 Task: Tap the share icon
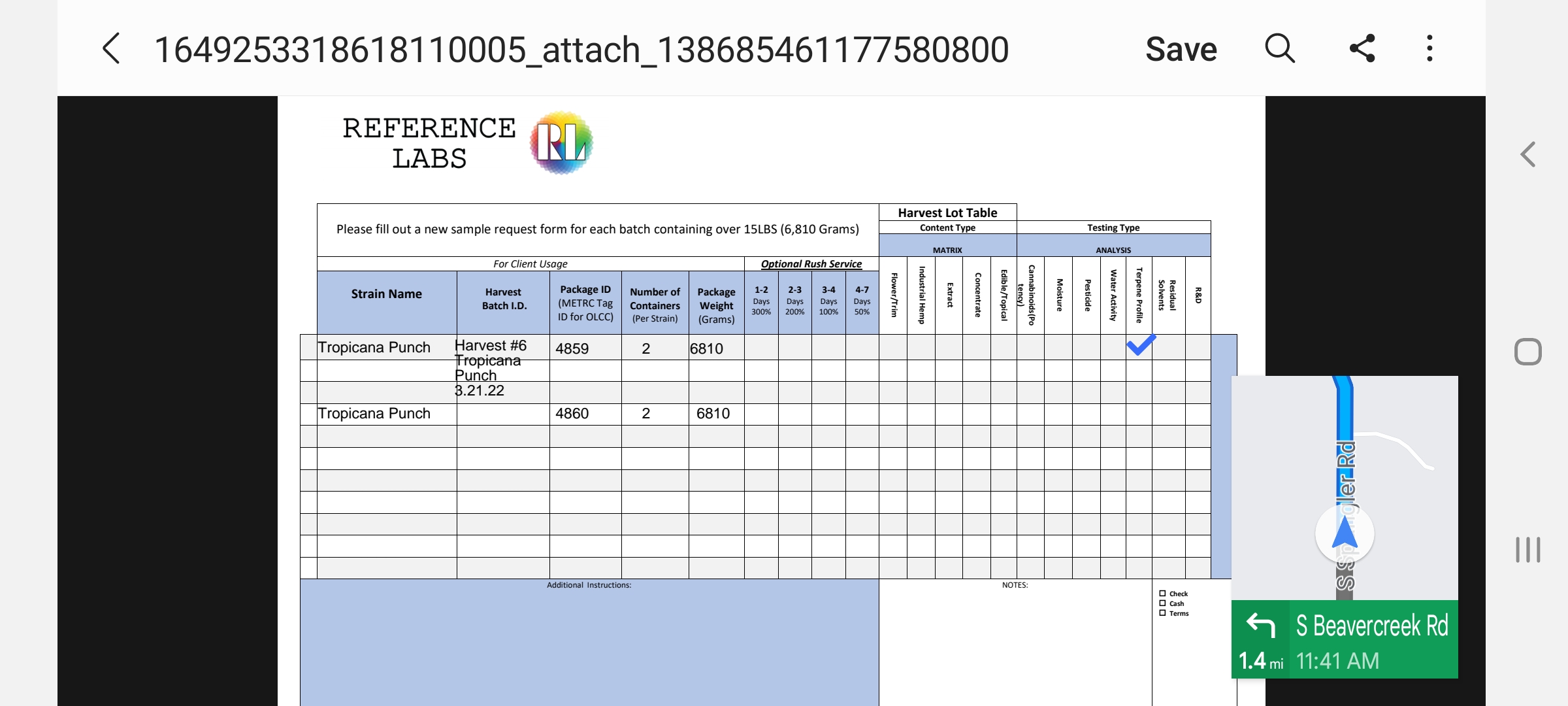coord(1362,49)
